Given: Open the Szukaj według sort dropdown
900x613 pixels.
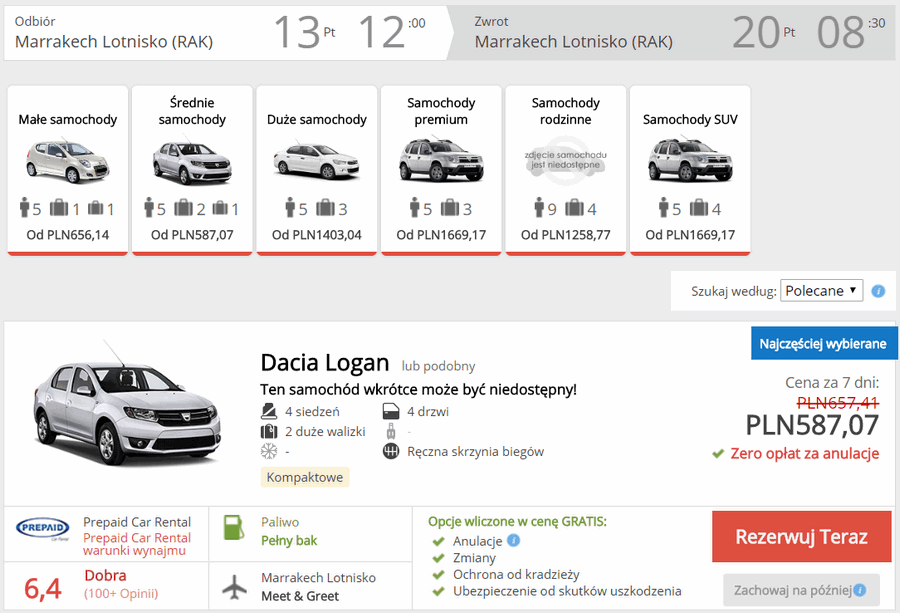Looking at the screenshot, I should click(821, 290).
